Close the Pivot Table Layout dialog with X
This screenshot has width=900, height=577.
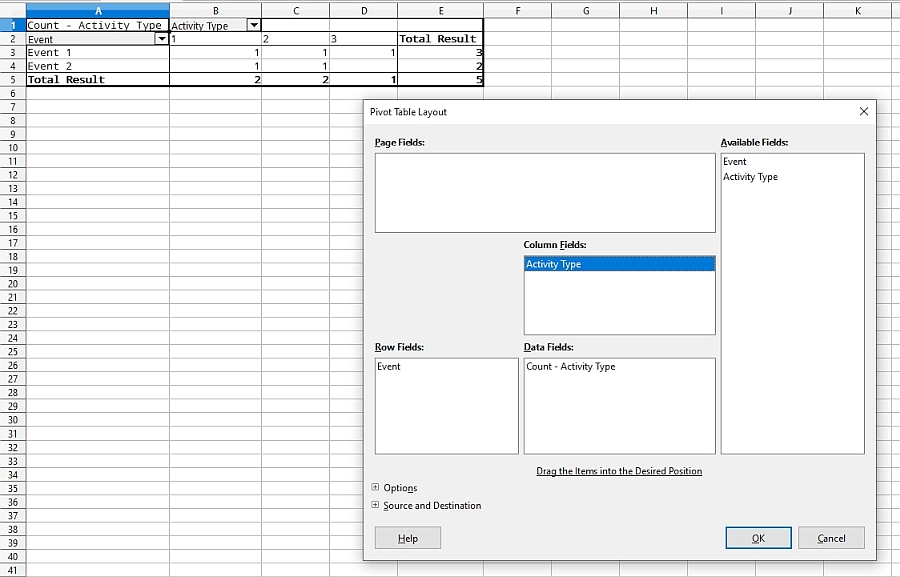(863, 111)
